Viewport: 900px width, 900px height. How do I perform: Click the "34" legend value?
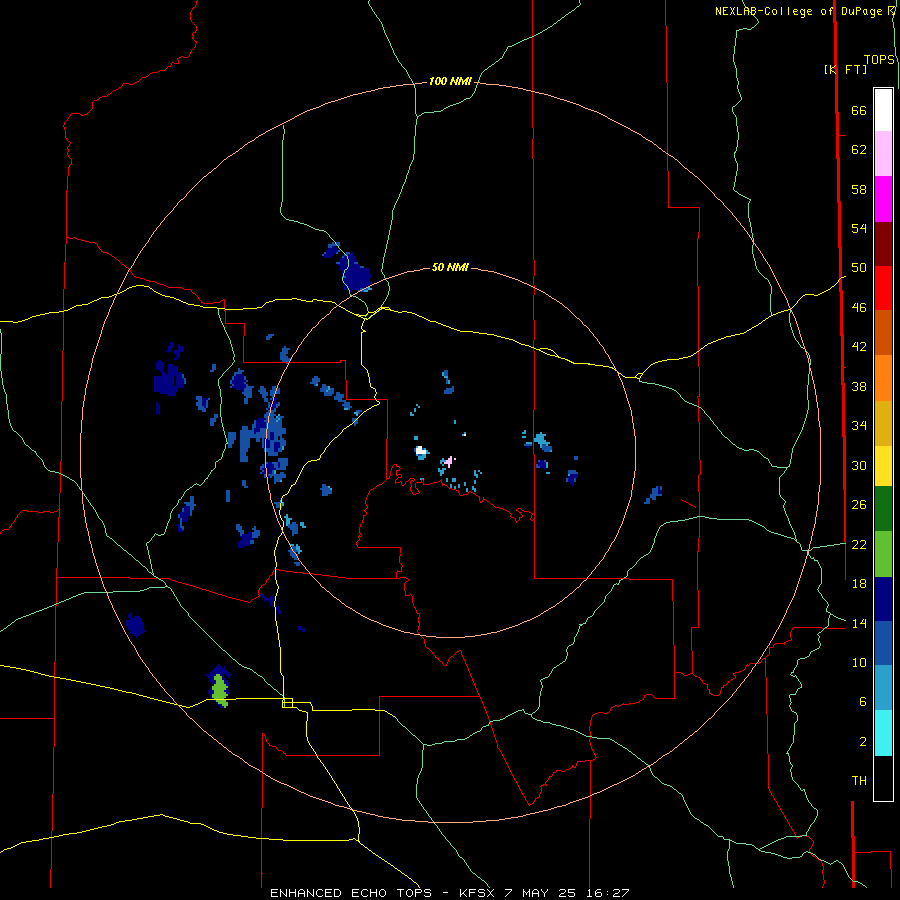[859, 425]
